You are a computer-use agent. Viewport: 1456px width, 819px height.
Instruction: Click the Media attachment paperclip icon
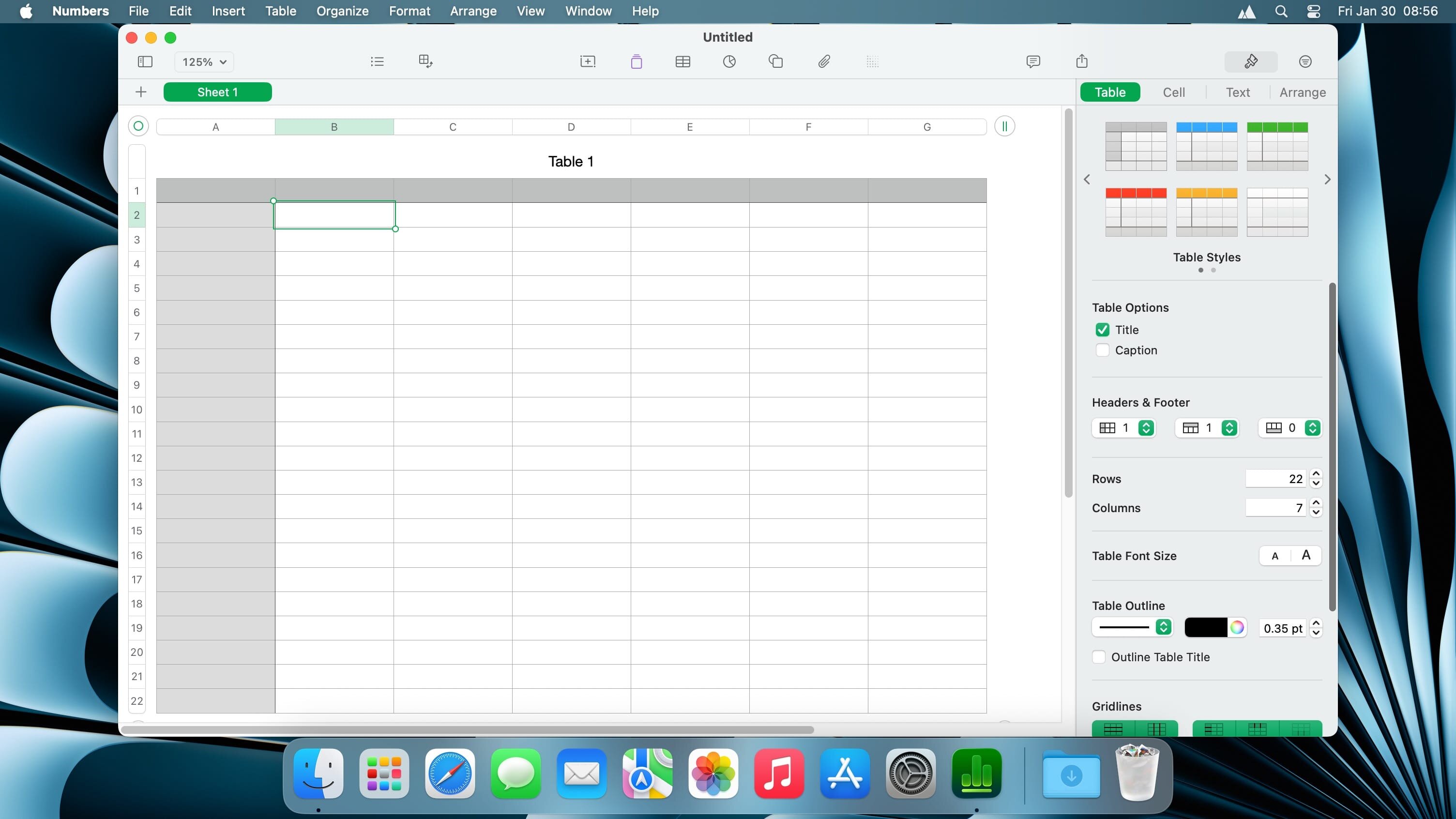click(823, 61)
